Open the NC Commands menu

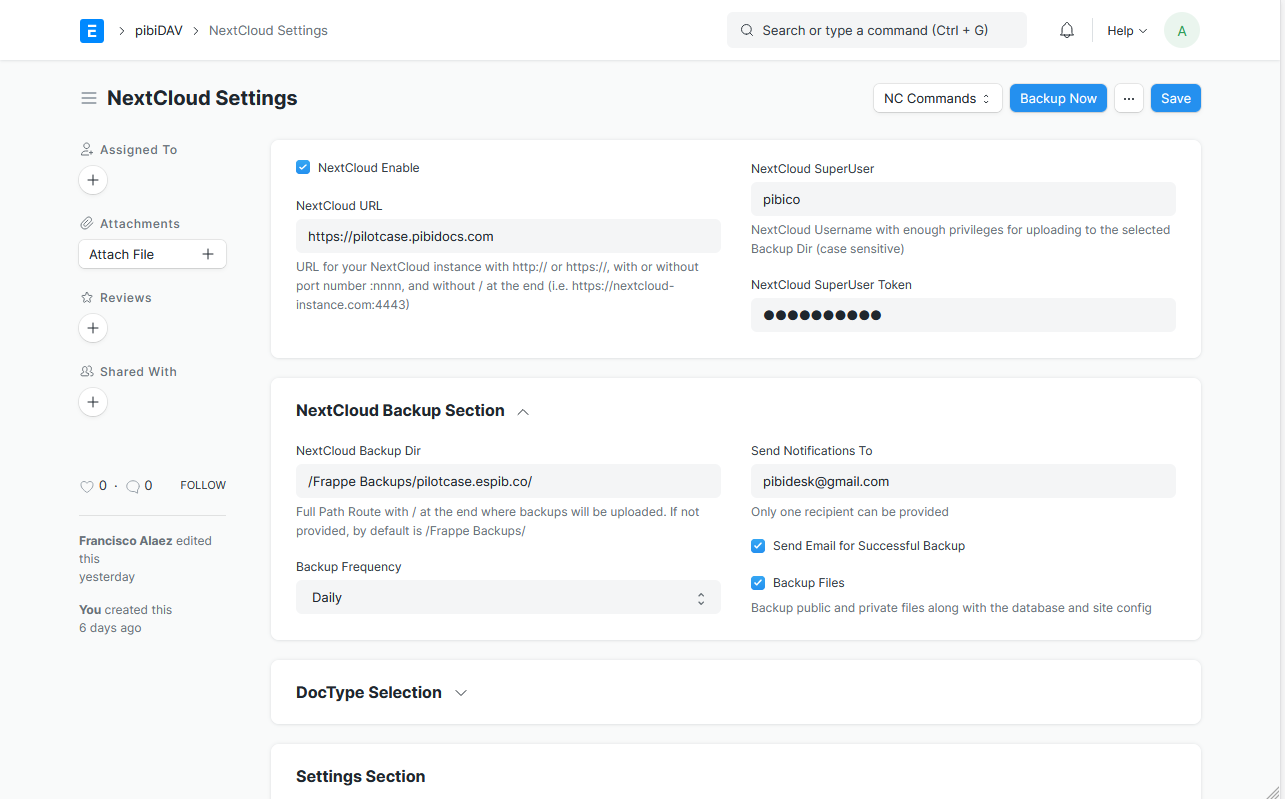938,98
